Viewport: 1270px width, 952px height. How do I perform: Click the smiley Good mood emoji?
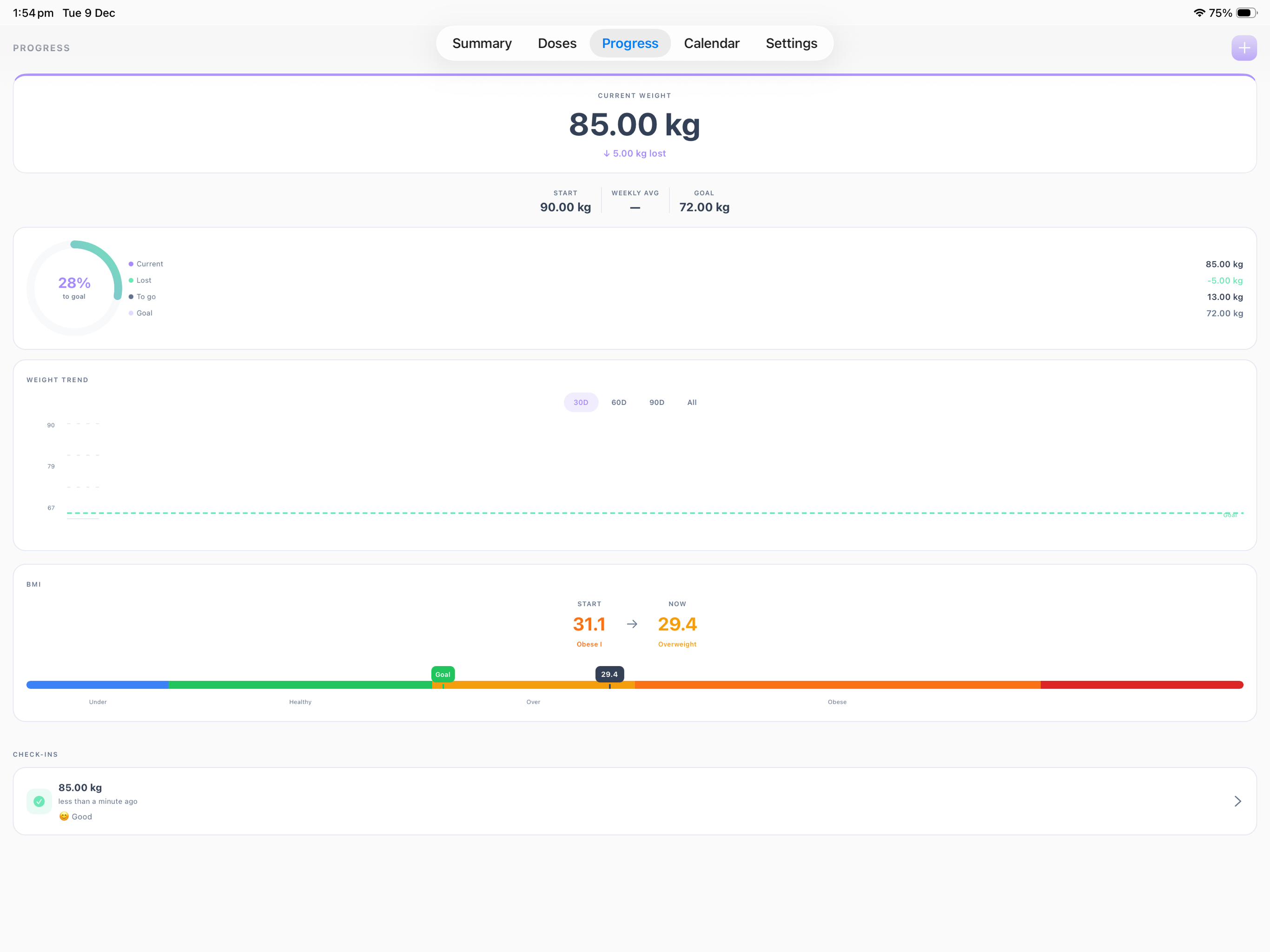pyautogui.click(x=64, y=816)
